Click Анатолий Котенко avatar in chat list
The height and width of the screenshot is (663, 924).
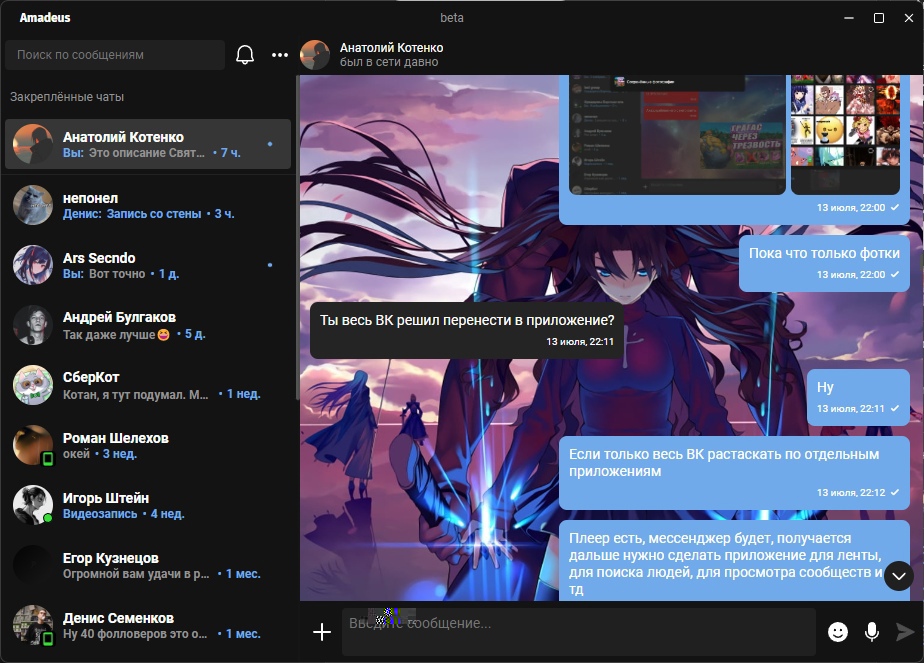[x=33, y=144]
